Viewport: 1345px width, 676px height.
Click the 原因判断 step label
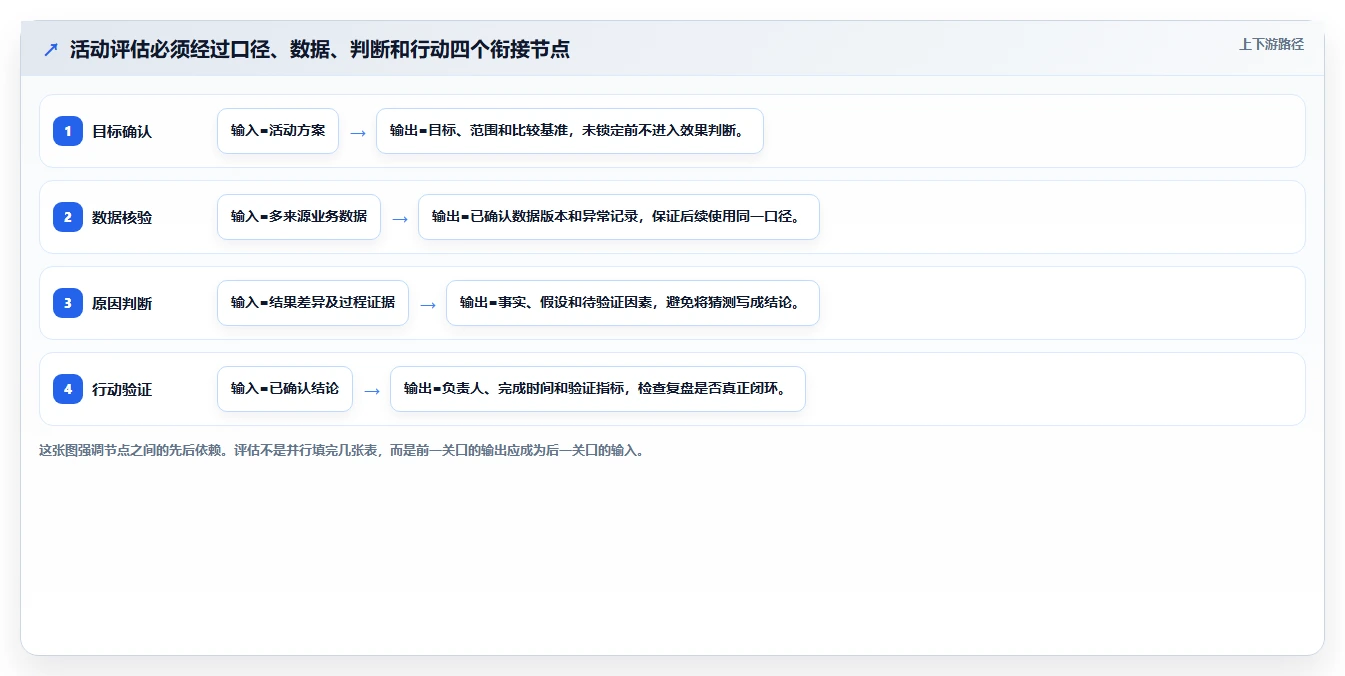(122, 303)
